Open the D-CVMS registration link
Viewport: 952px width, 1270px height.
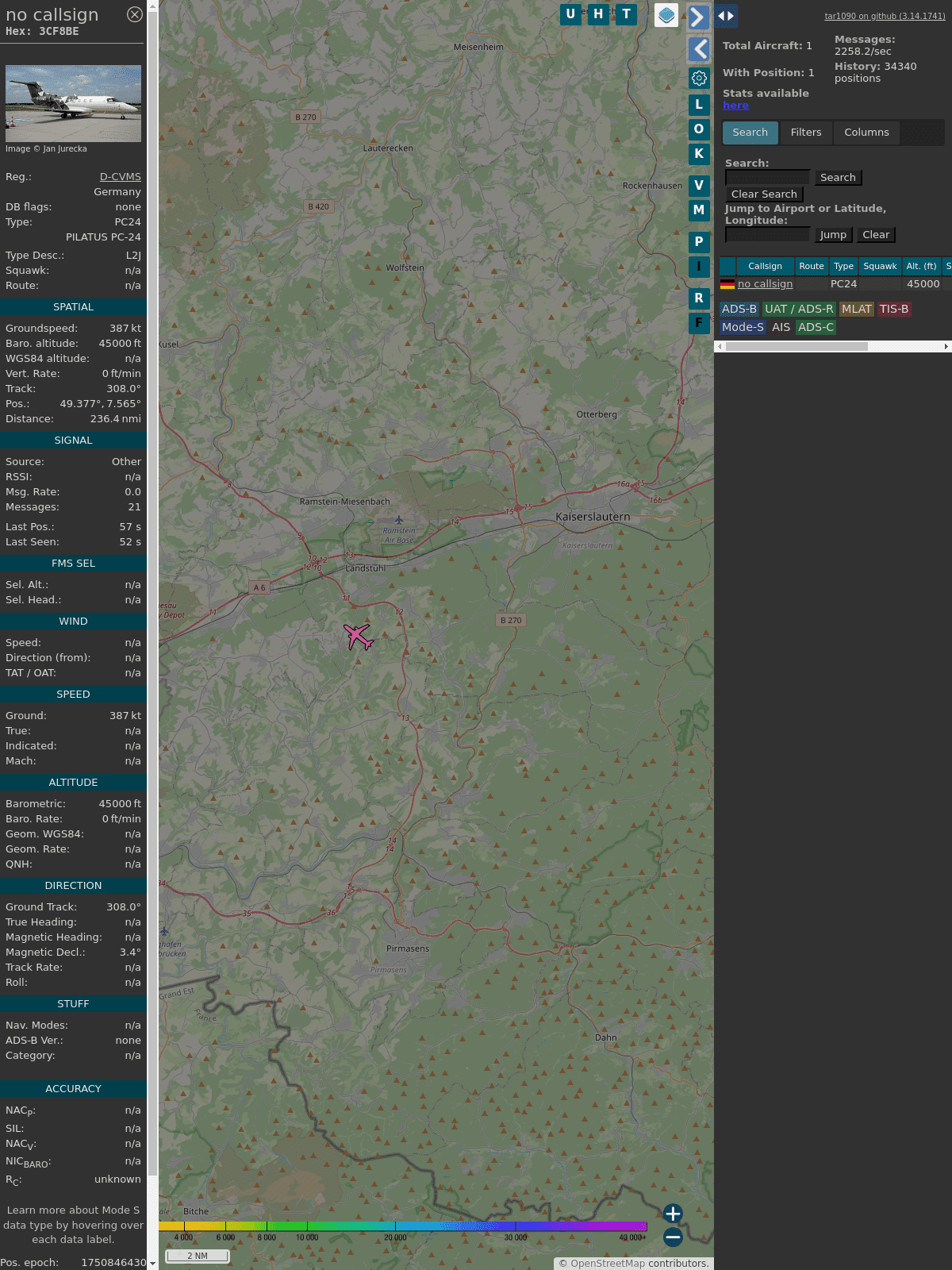[121, 177]
